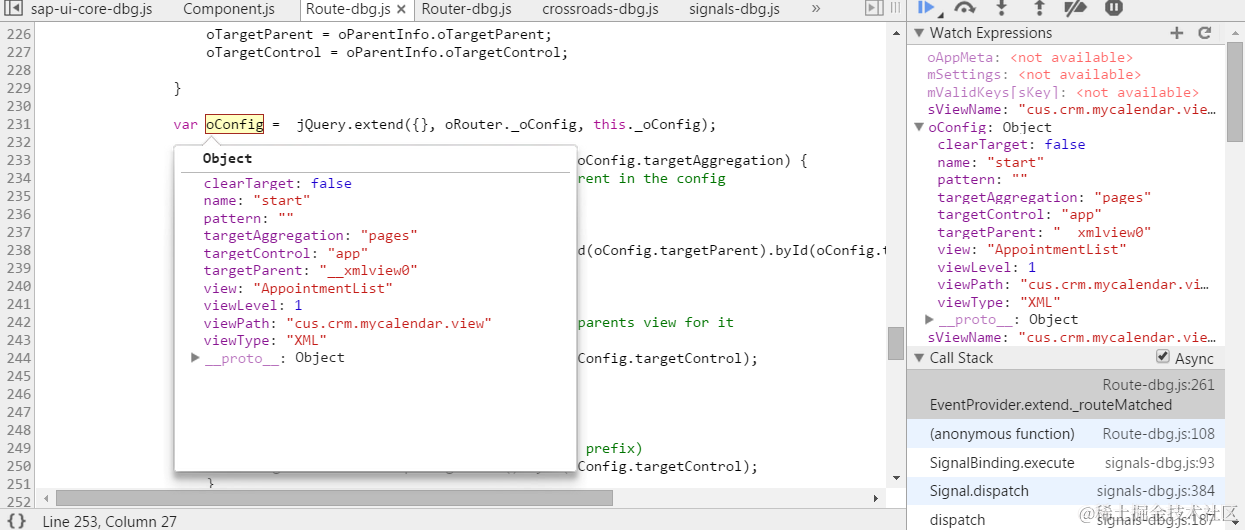Collapse the Call Stack section
This screenshot has height=530, width=1245.
pyautogui.click(x=920, y=357)
